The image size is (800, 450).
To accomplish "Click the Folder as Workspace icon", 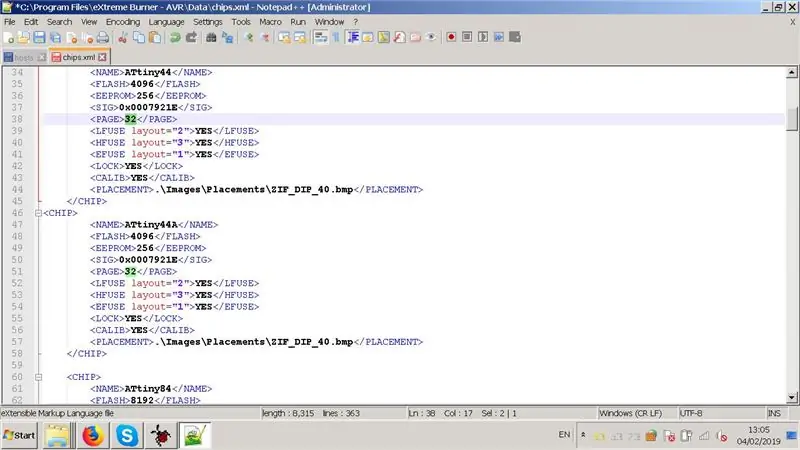I will click(x=415, y=37).
